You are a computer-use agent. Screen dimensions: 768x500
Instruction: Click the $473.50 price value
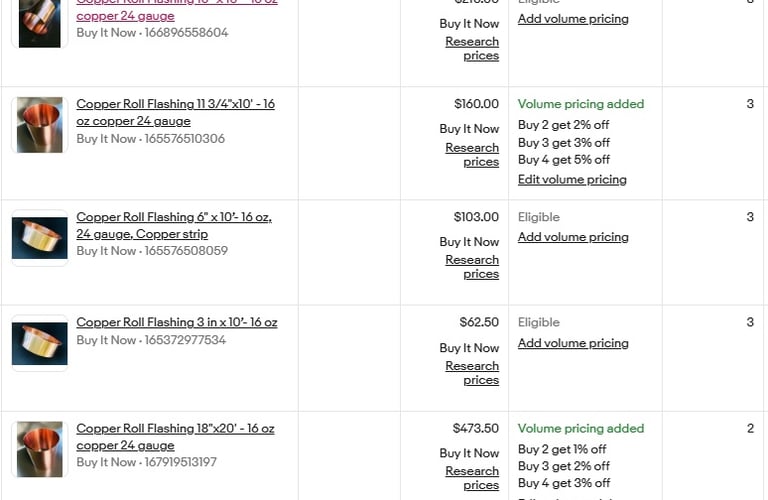tap(476, 428)
